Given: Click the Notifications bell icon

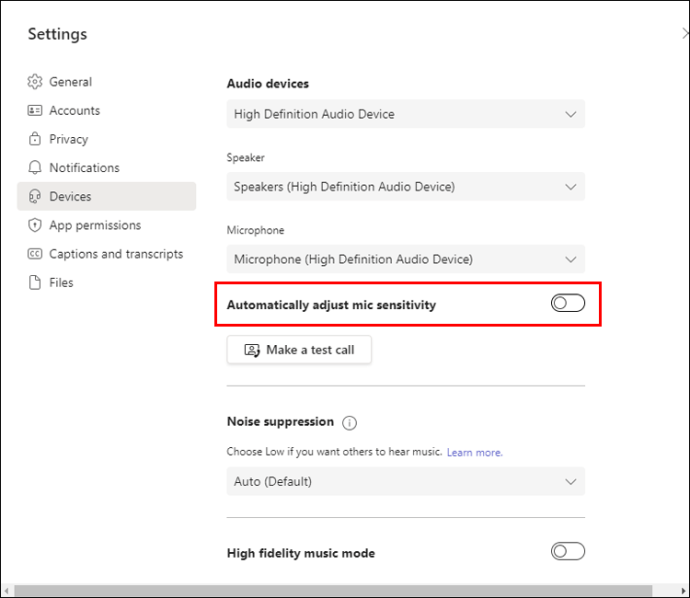Looking at the screenshot, I should 35,168.
